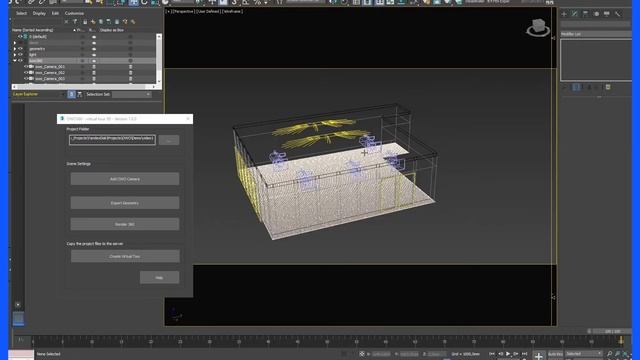This screenshot has width=640, height=360.
Task: Open the Display menu in Layer Explorer
Action: pyautogui.click(x=39, y=13)
